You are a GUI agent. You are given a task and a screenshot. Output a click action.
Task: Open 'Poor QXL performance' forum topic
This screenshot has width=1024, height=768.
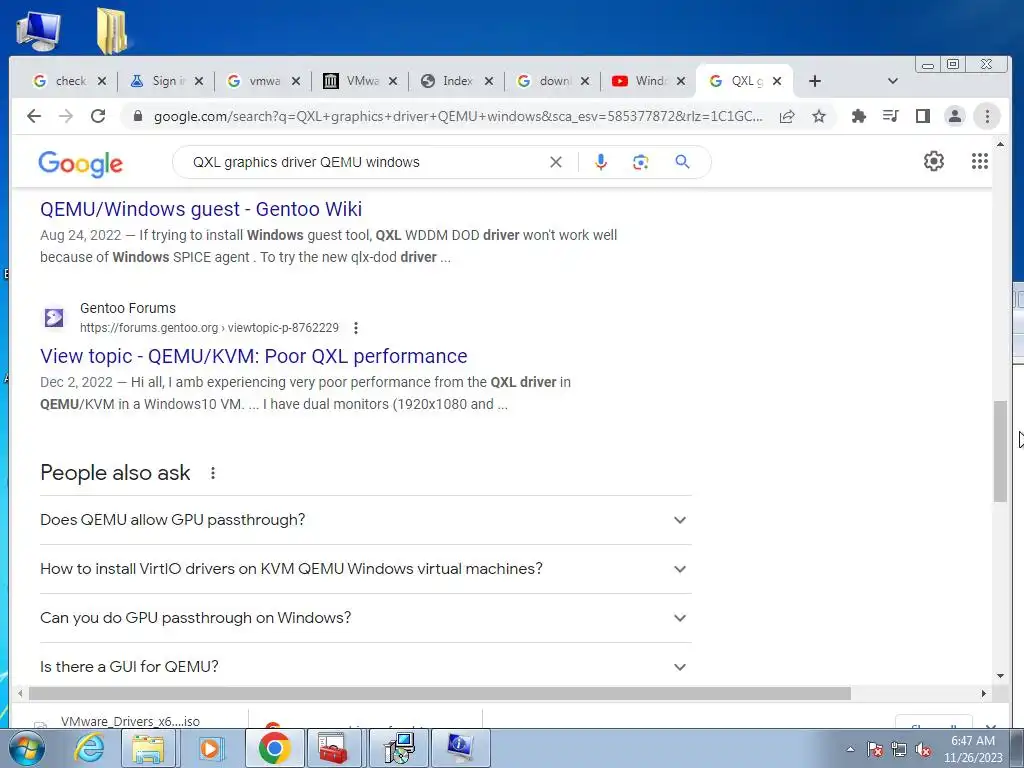coord(253,356)
